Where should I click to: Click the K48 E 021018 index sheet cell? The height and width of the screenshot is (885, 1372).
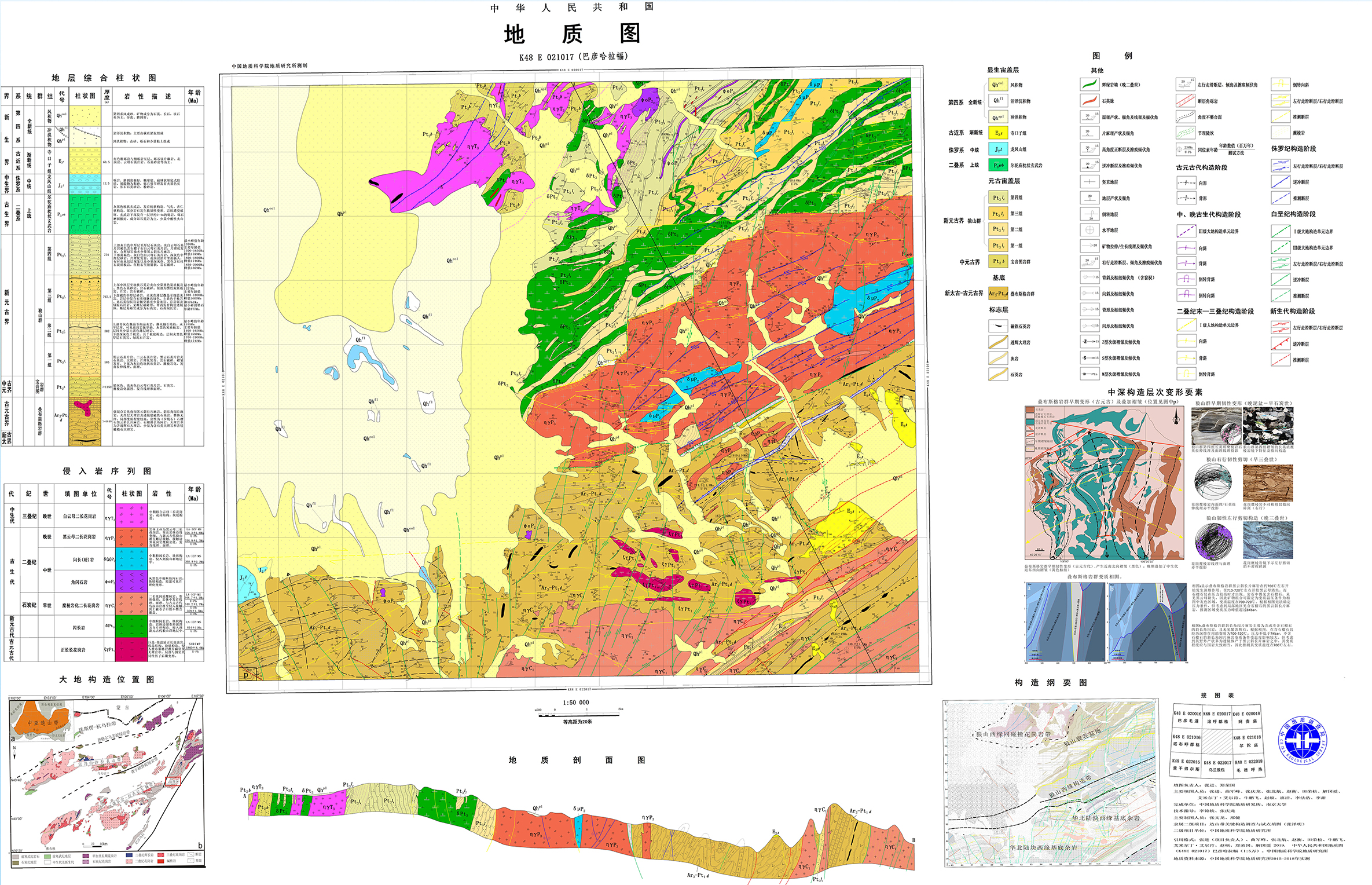[1247, 741]
